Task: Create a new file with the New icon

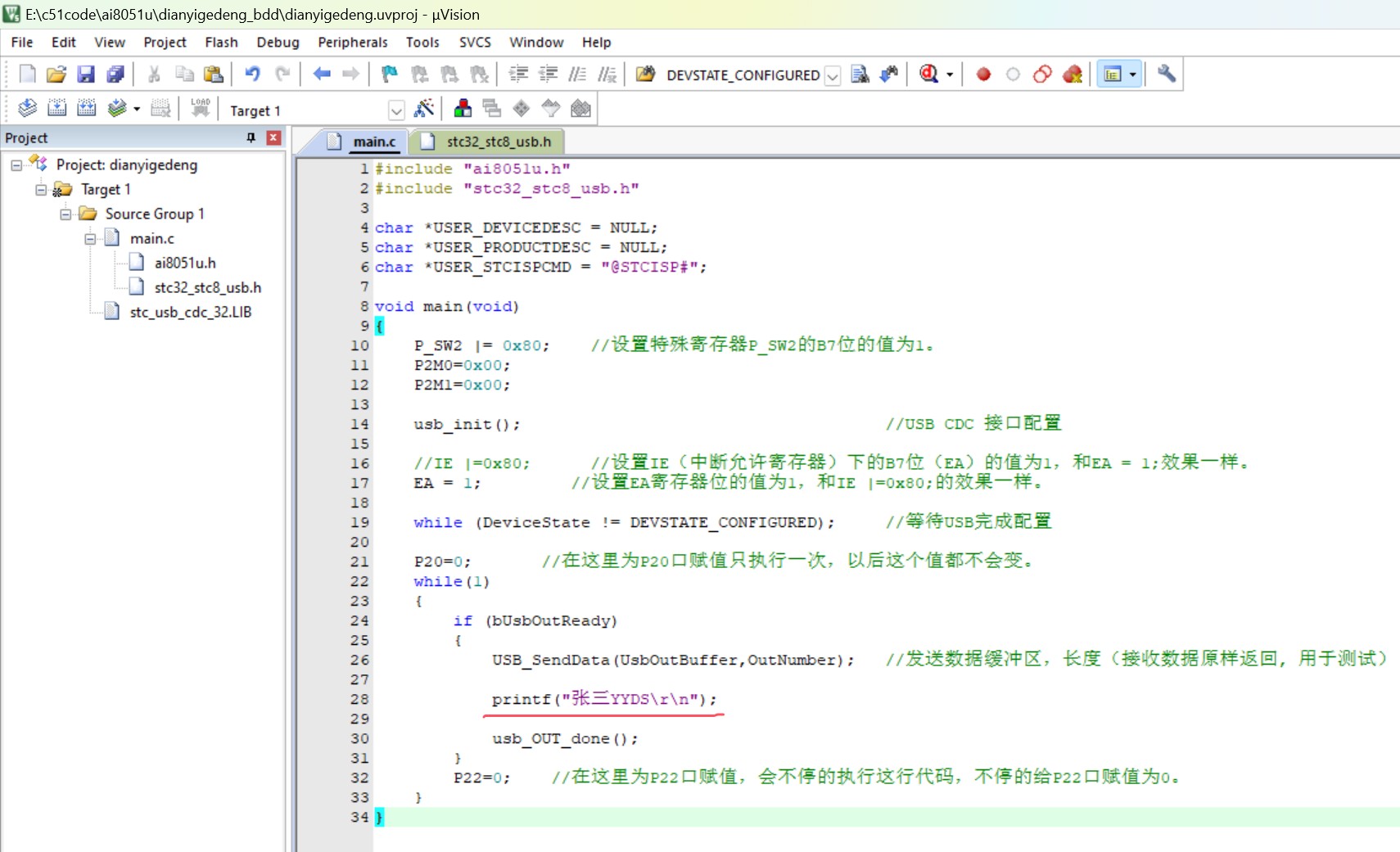Action: 27,74
